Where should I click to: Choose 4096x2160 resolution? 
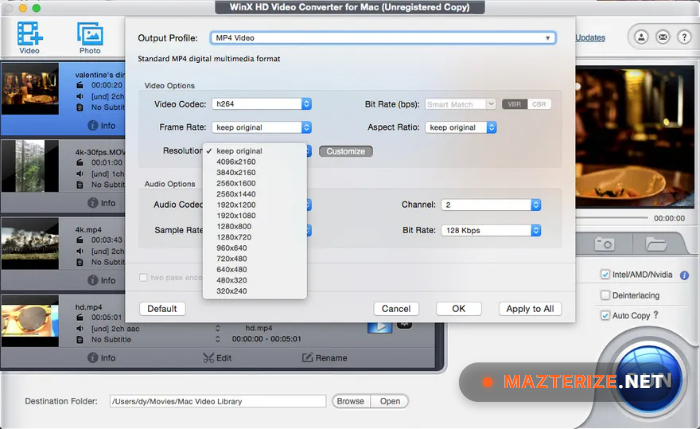coord(254,162)
